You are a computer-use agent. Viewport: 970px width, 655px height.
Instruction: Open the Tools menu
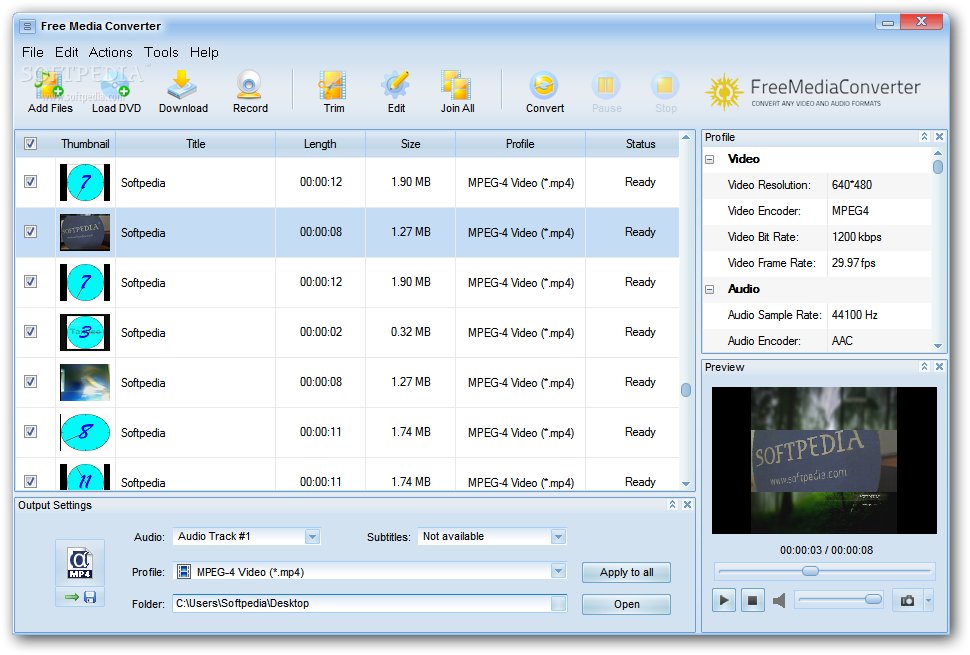(x=161, y=53)
